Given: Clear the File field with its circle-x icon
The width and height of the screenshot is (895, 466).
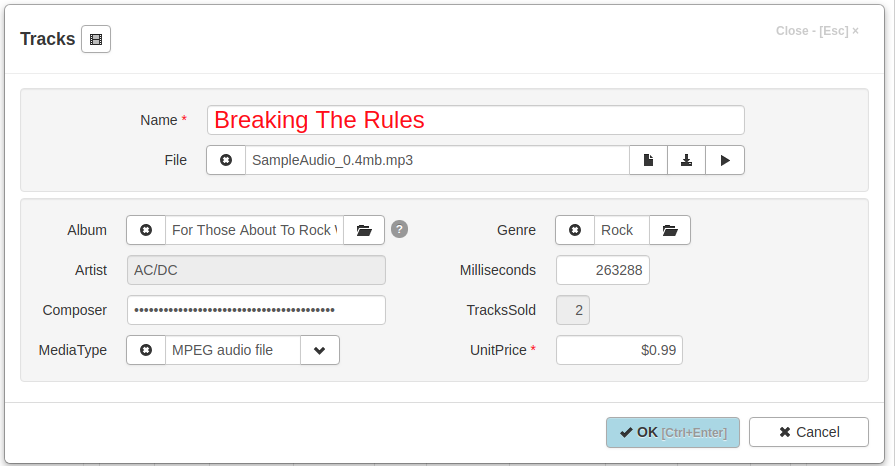Looking at the screenshot, I should (226, 160).
